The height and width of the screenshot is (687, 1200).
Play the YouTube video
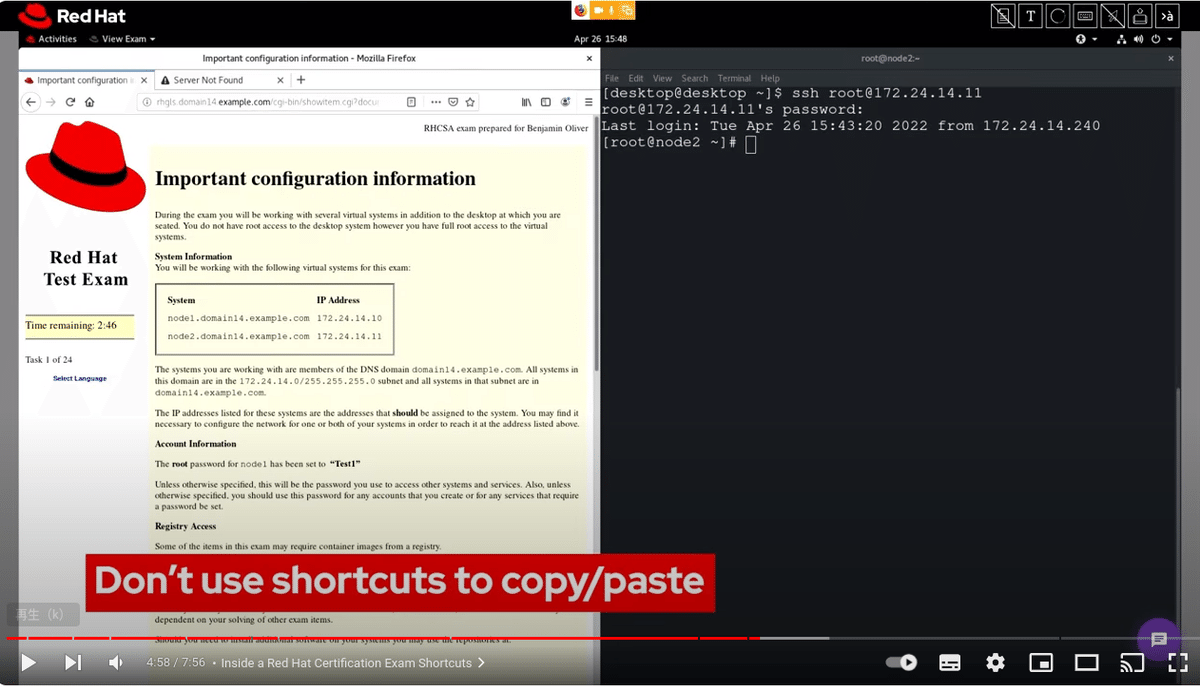point(28,662)
